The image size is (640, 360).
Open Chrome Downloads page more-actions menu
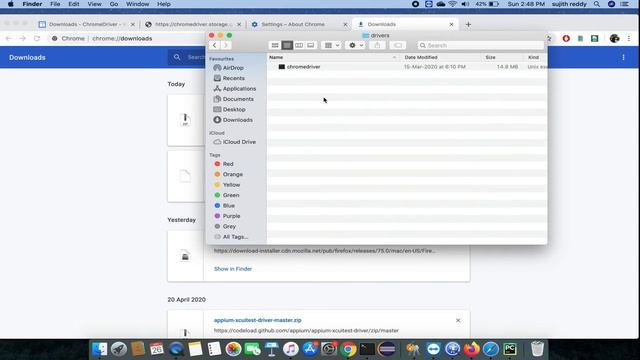pyautogui.click(x=623, y=58)
